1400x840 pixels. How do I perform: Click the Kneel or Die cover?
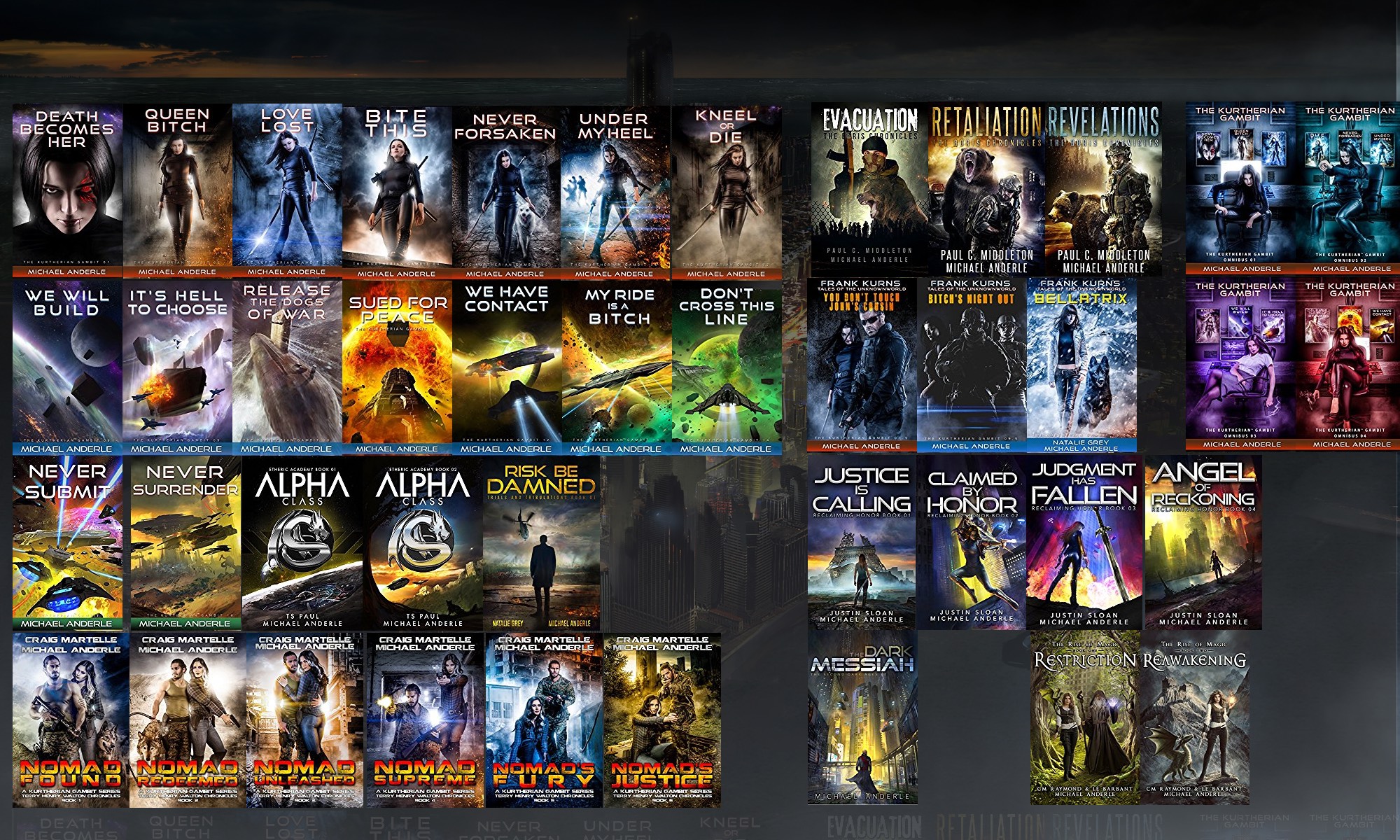click(x=726, y=190)
